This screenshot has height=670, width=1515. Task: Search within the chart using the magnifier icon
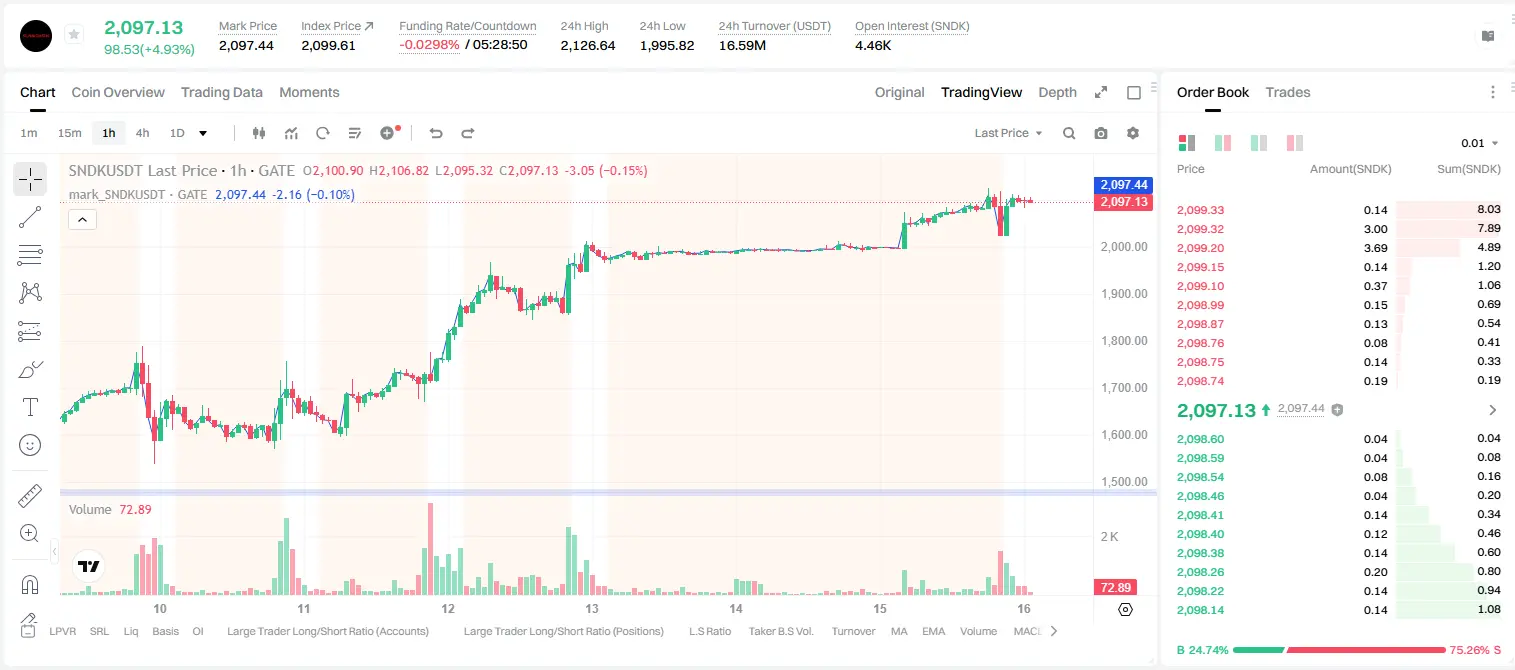pyautogui.click(x=1069, y=133)
